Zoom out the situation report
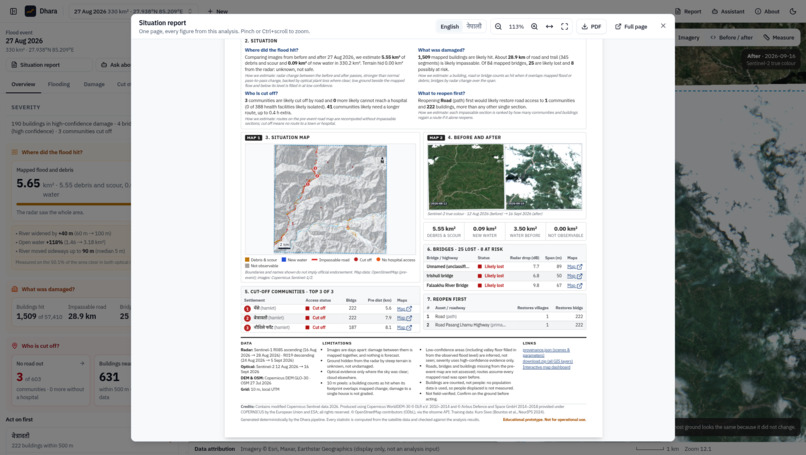806x455 pixels. click(498, 26)
